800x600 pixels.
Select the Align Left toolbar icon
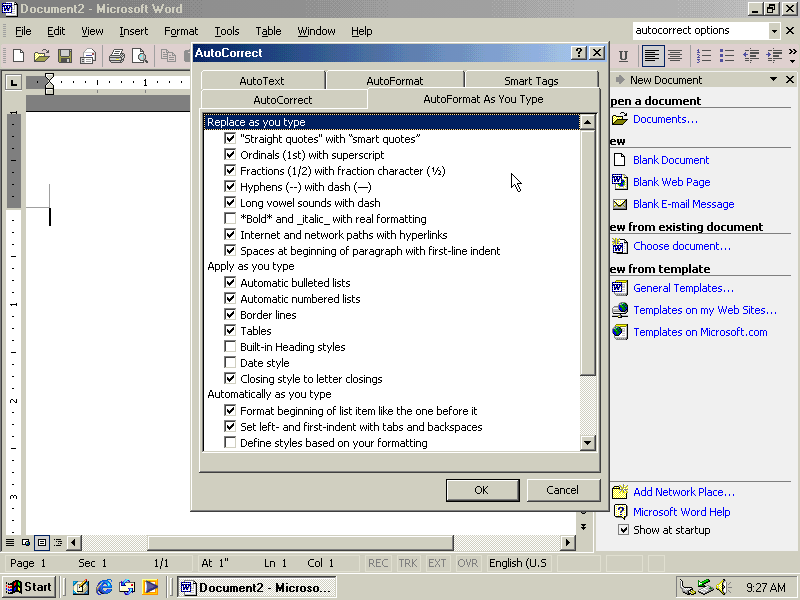tap(652, 56)
